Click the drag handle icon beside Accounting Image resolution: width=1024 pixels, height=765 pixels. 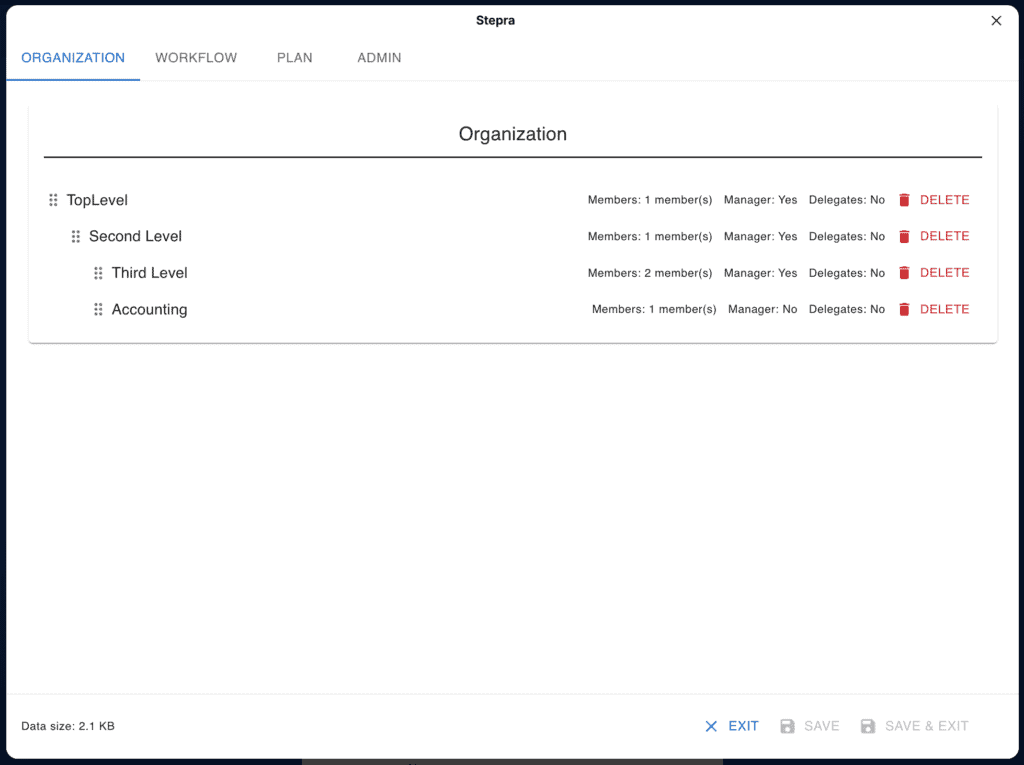(x=98, y=310)
